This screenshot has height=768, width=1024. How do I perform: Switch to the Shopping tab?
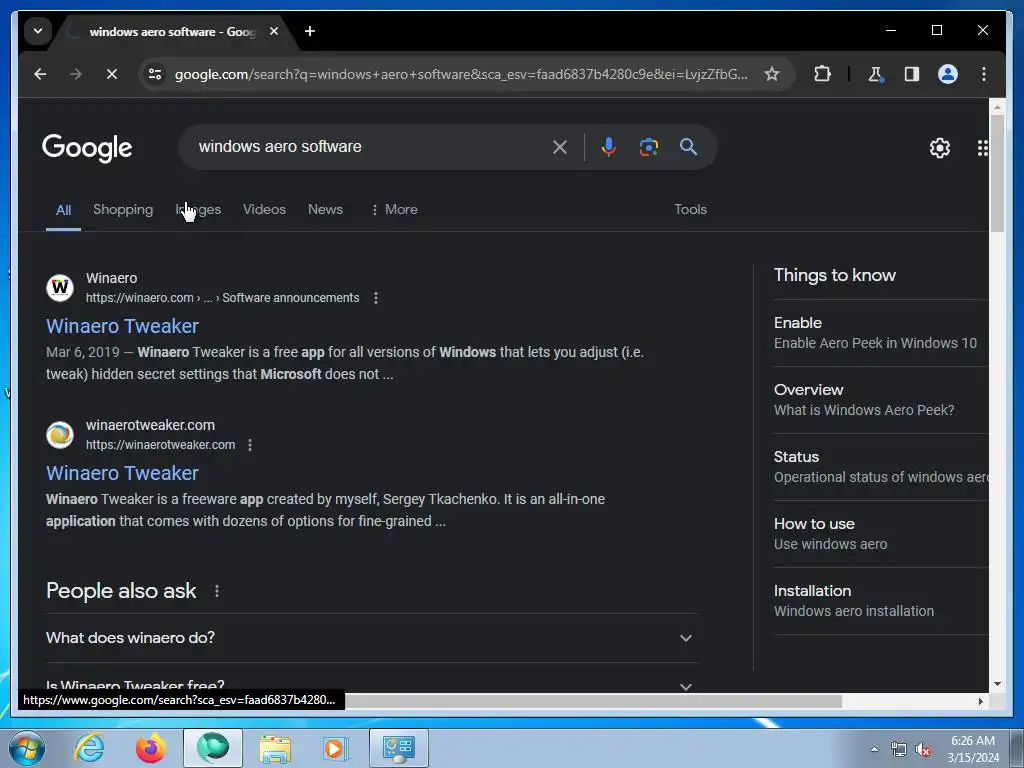tap(123, 209)
